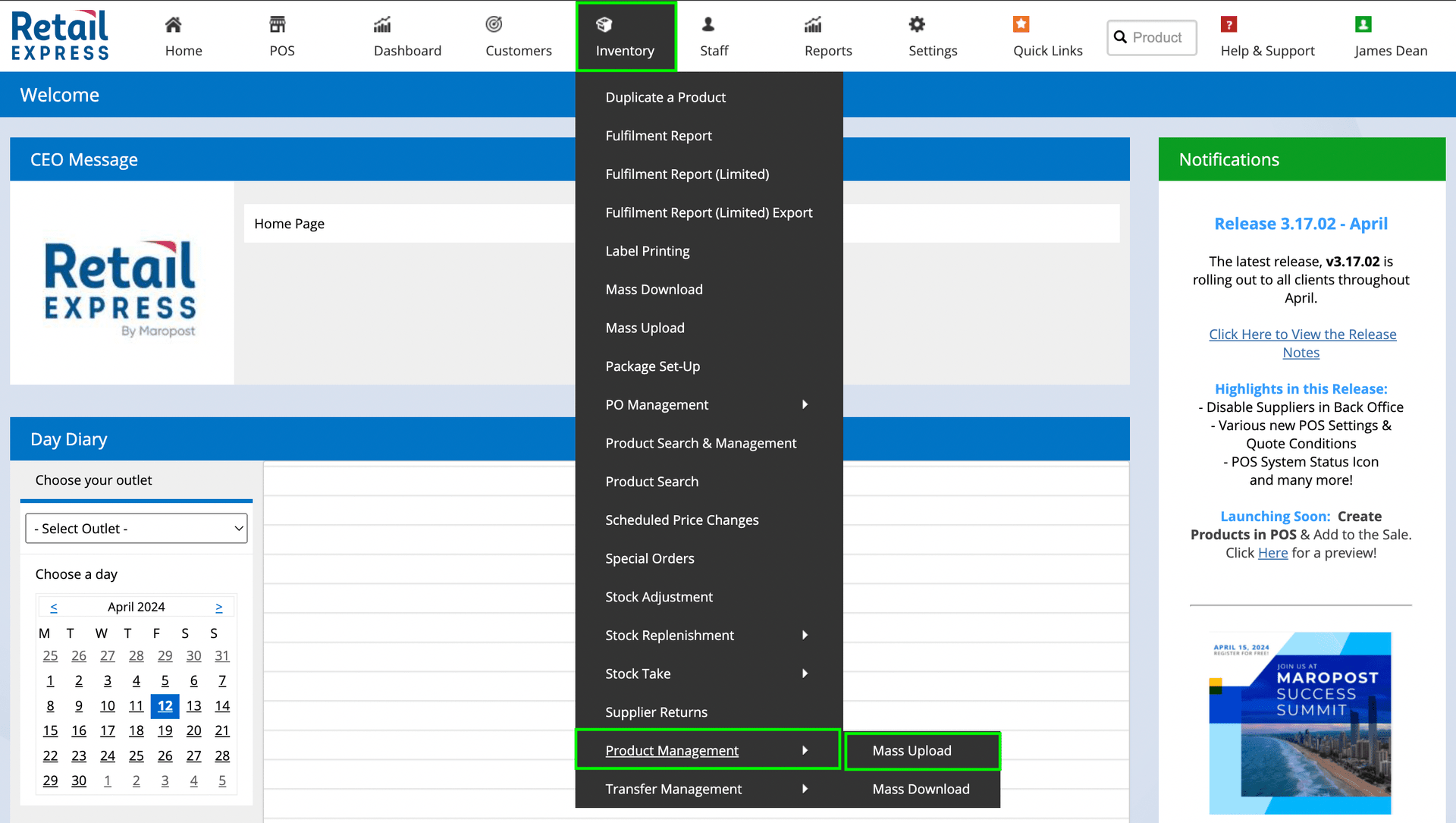This screenshot has height=823, width=1456.
Task: Choose Scheduled Price Changes
Action: (x=682, y=520)
